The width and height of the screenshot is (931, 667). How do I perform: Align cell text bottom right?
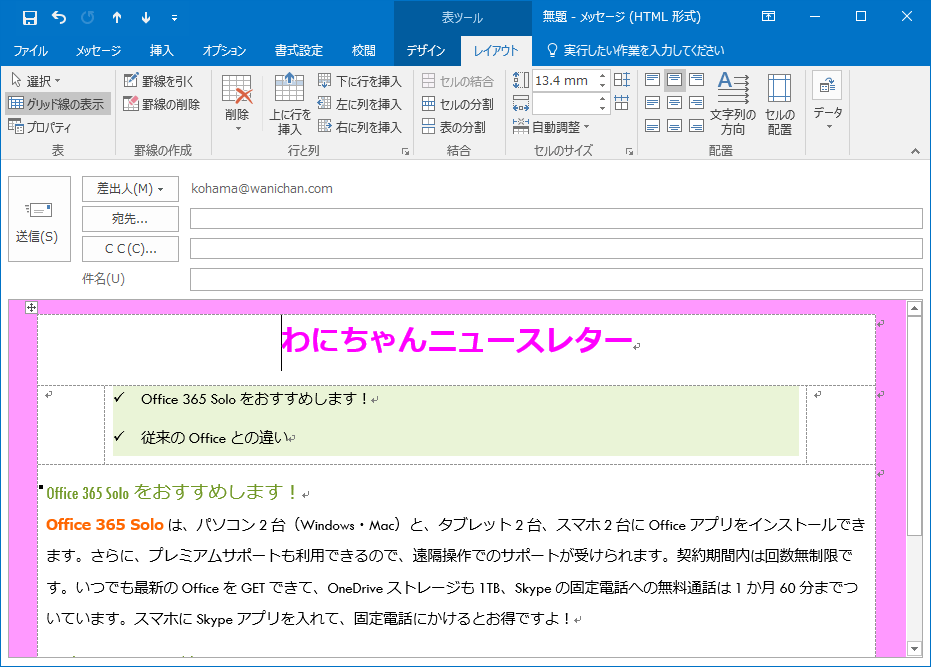tap(696, 125)
